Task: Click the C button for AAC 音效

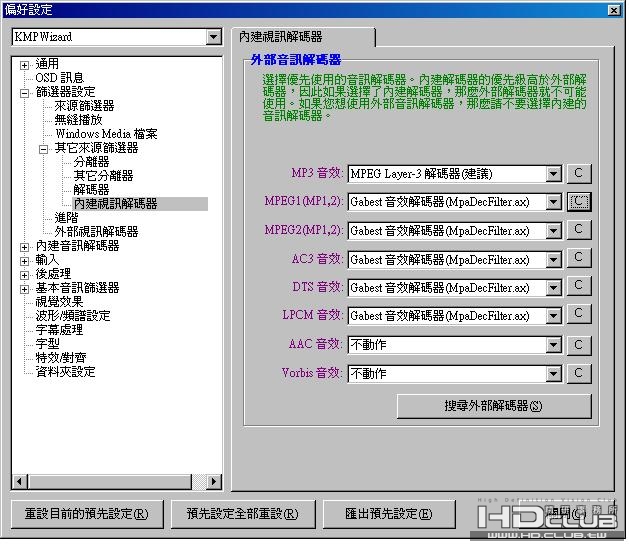Action: pyautogui.click(x=579, y=345)
